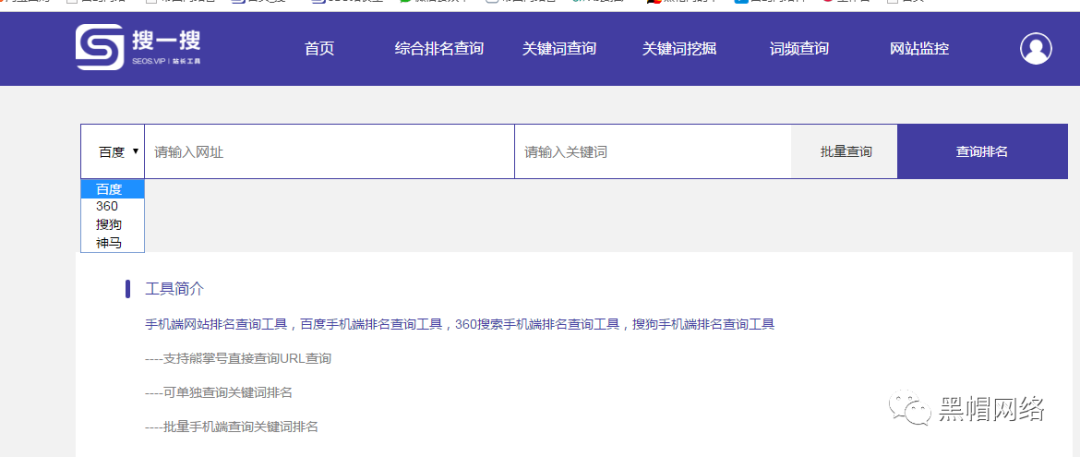Viewport: 1080px width, 457px height.
Task: Open the 网站监控 nav item
Action: pyautogui.click(x=920, y=49)
